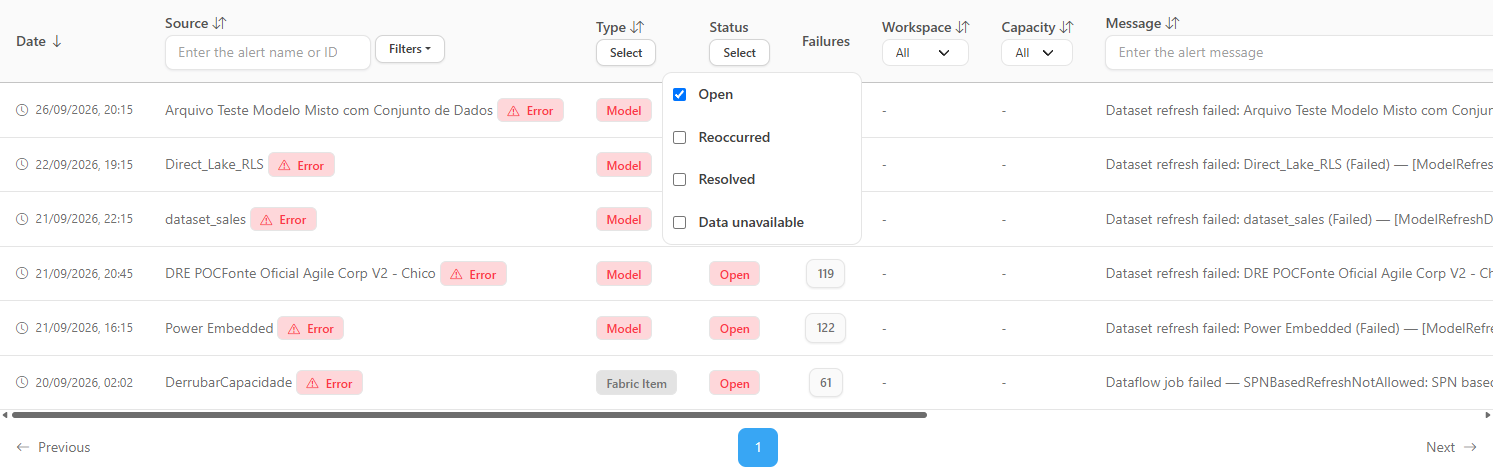Click the scrollbar left arrow
The height and width of the screenshot is (468, 1493).
point(4,414)
